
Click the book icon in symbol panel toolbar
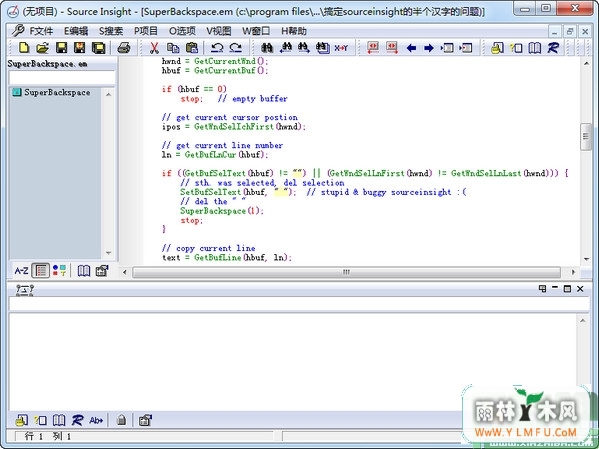(84, 271)
